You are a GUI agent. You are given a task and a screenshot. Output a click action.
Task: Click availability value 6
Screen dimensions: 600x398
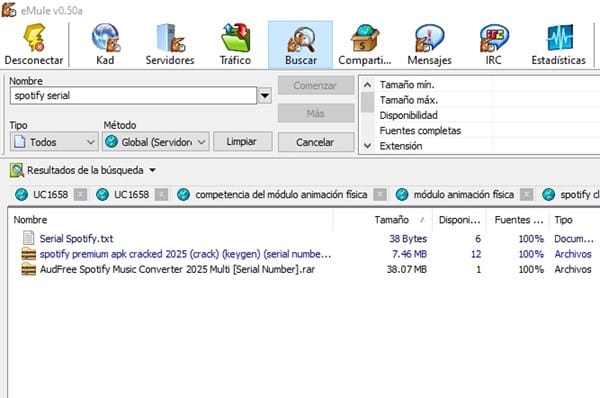[478, 239]
